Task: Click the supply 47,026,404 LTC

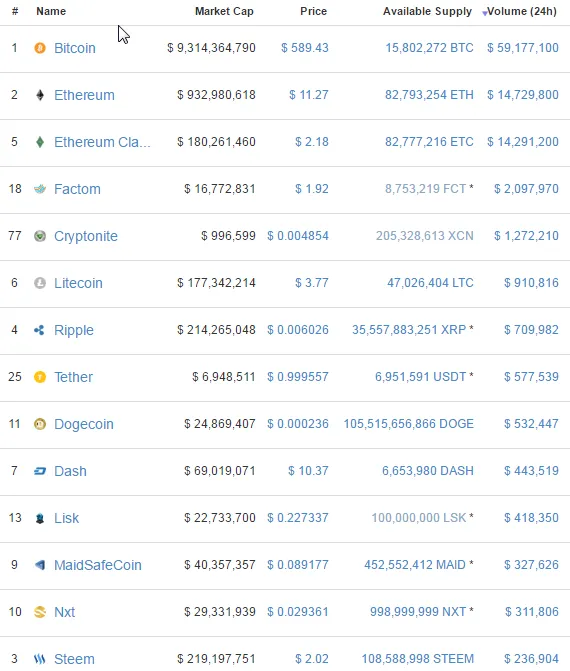Action: [x=430, y=283]
